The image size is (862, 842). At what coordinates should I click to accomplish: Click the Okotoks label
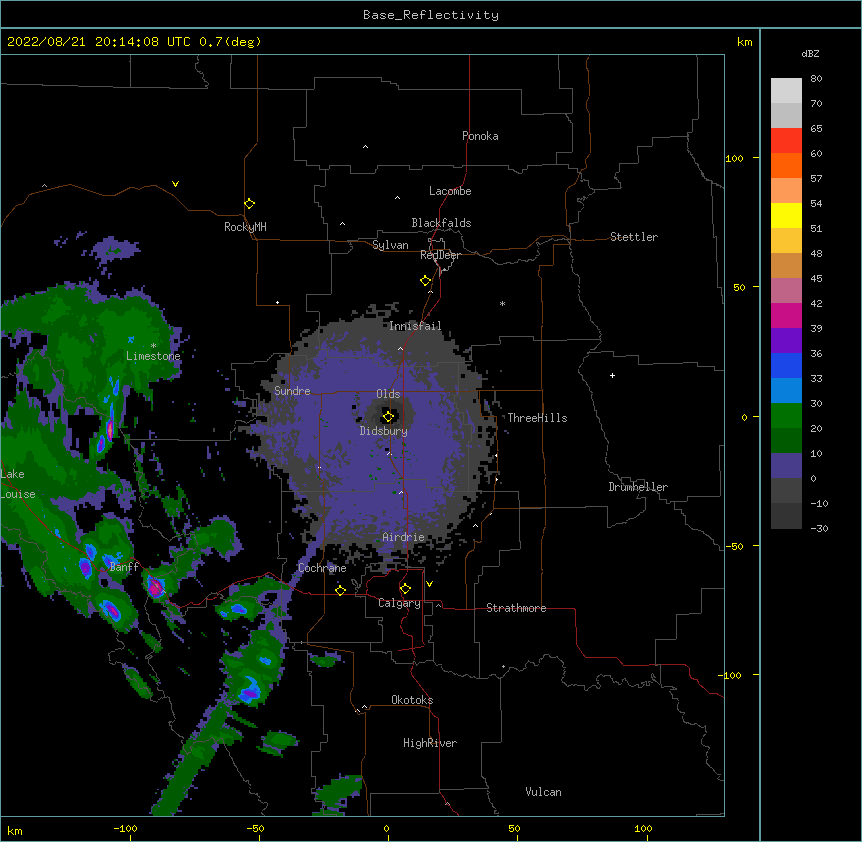pos(412,700)
